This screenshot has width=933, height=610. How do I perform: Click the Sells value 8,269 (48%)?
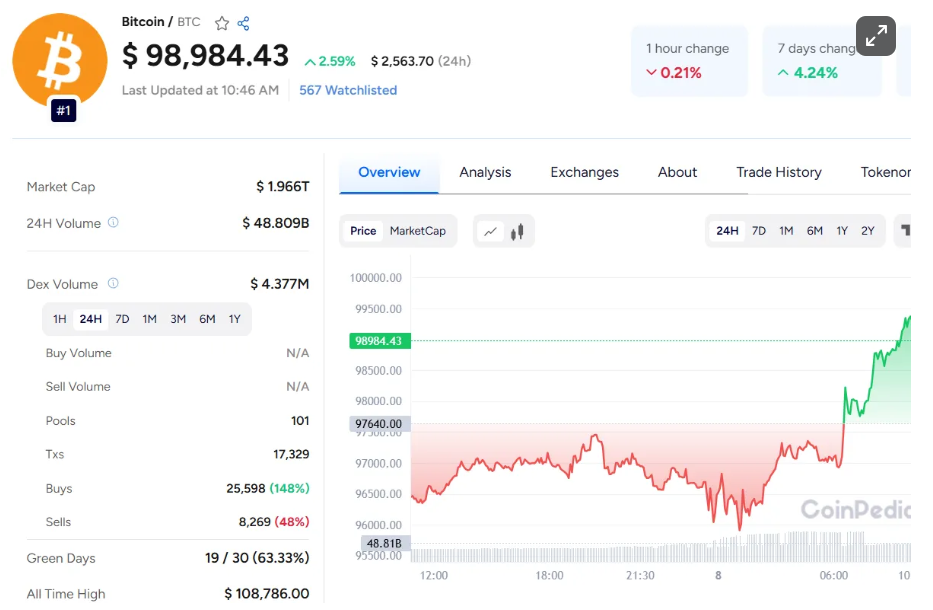[274, 522]
